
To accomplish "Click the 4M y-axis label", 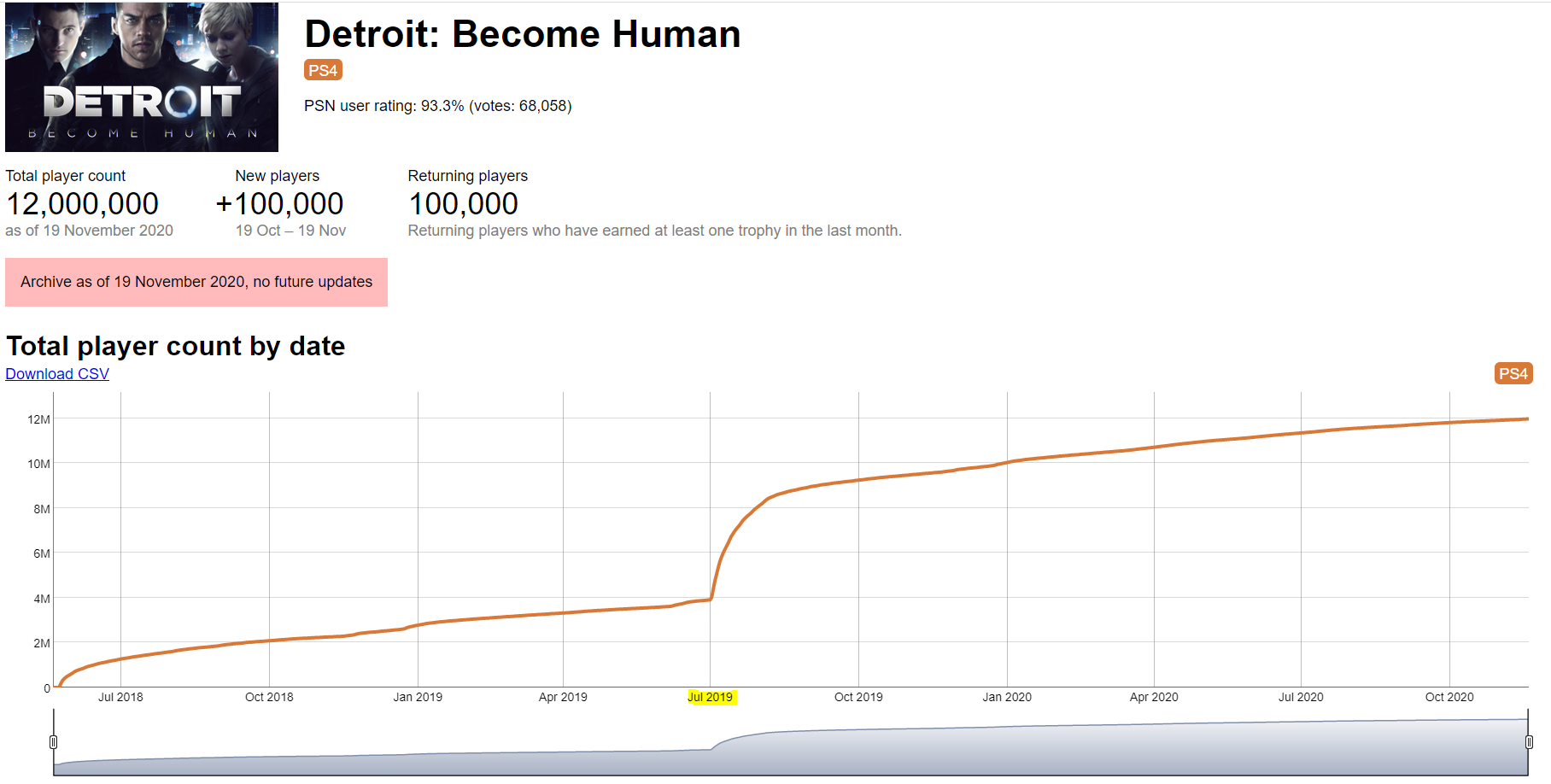I will coord(42,599).
